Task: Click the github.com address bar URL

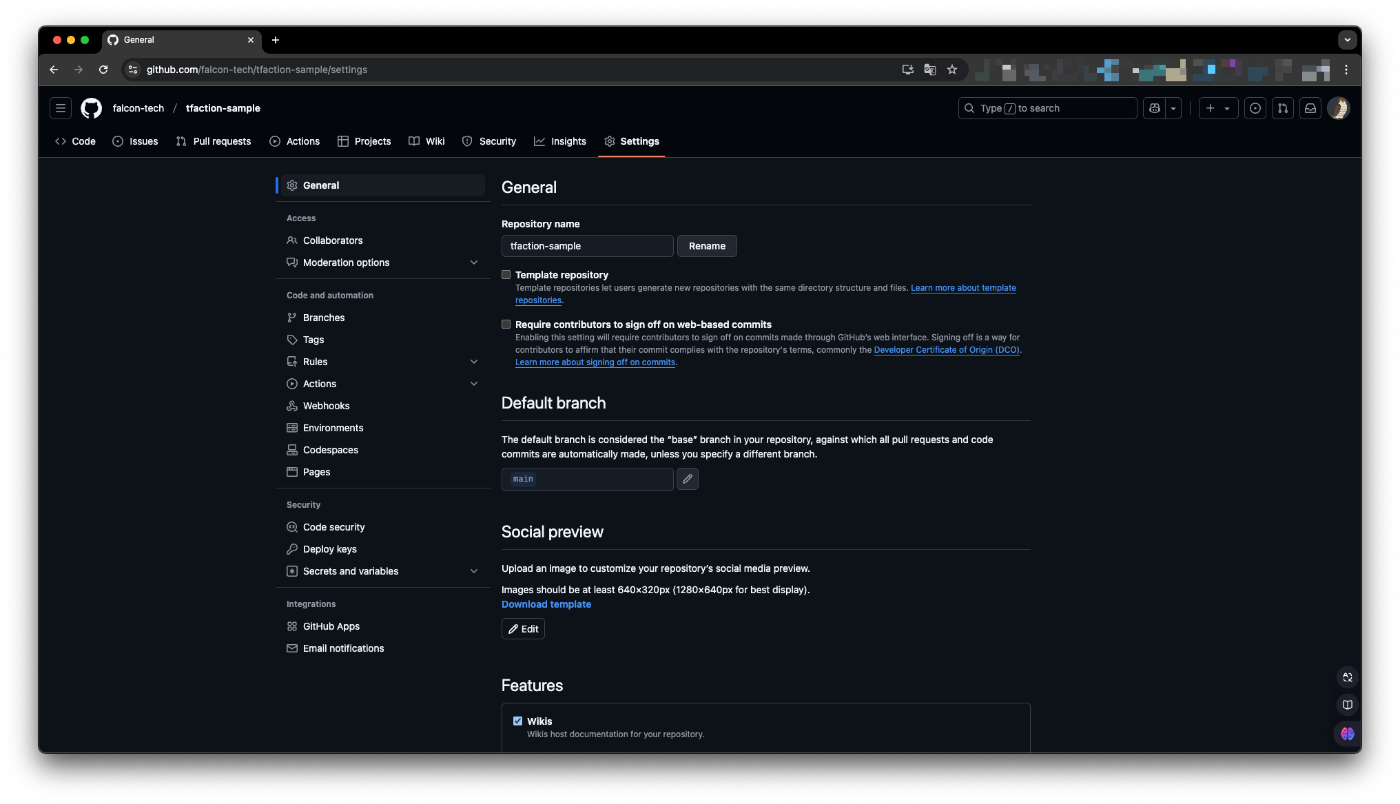Action: coord(257,70)
